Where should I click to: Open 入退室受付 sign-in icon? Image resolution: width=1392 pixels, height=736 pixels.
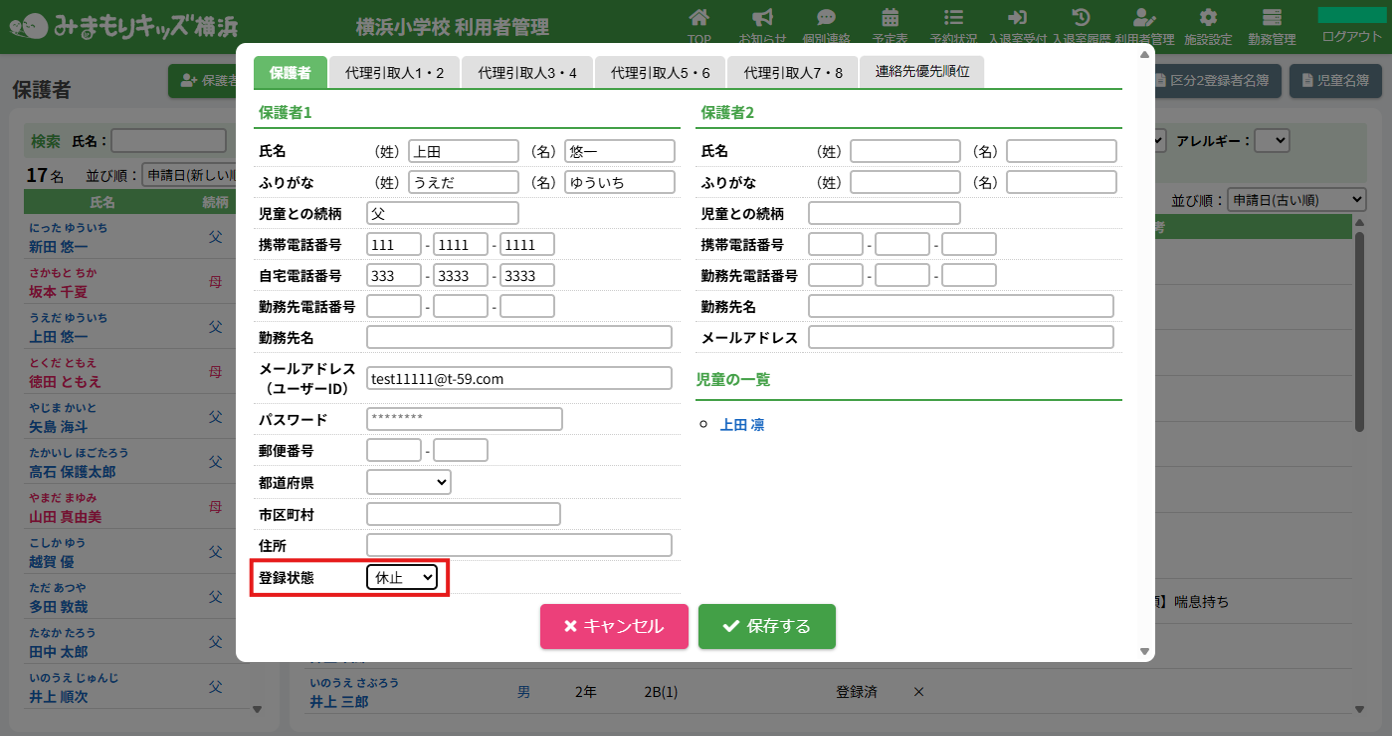click(x=1017, y=18)
